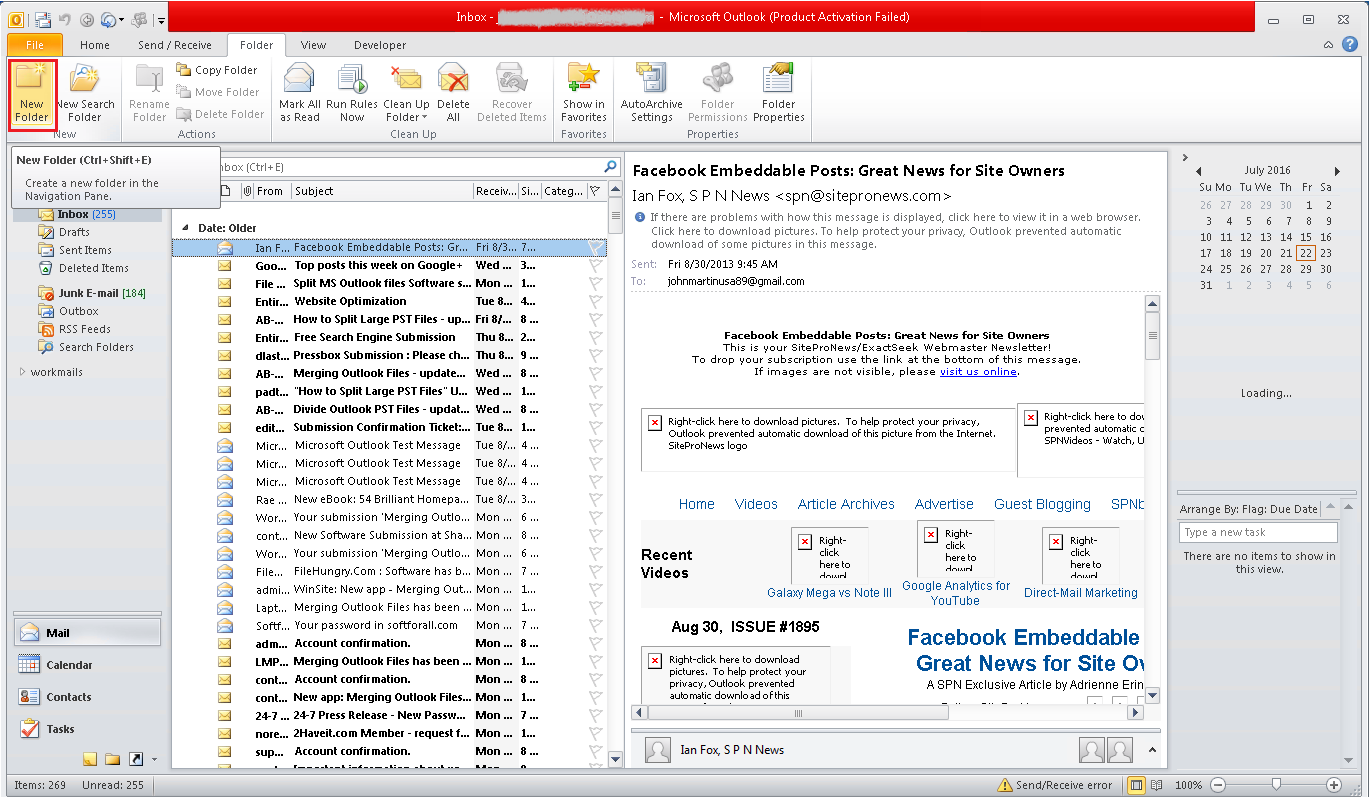
Task: Switch to Normal view button in status bar
Action: (1136, 785)
